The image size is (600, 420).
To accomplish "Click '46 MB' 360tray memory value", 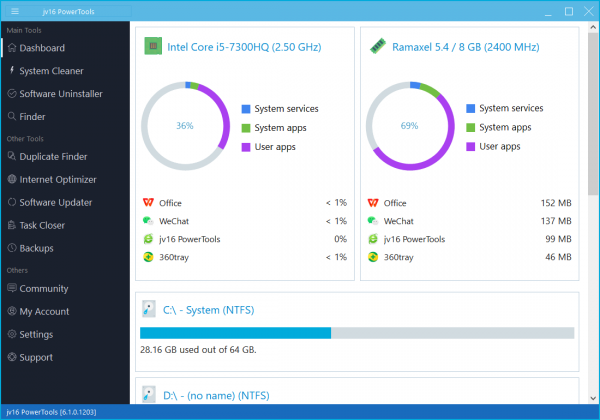I will click(558, 257).
